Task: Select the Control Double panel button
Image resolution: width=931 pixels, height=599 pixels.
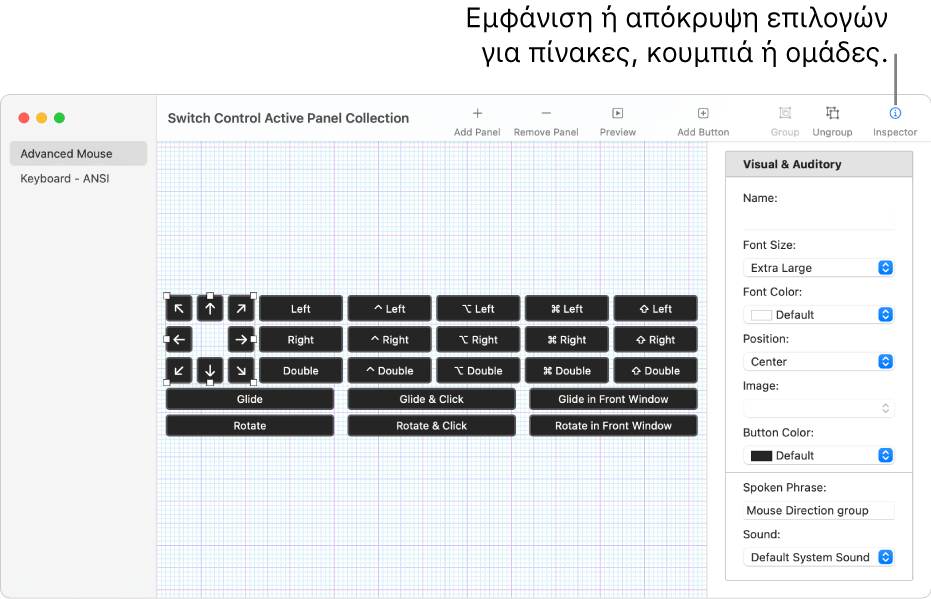Action: pos(390,370)
